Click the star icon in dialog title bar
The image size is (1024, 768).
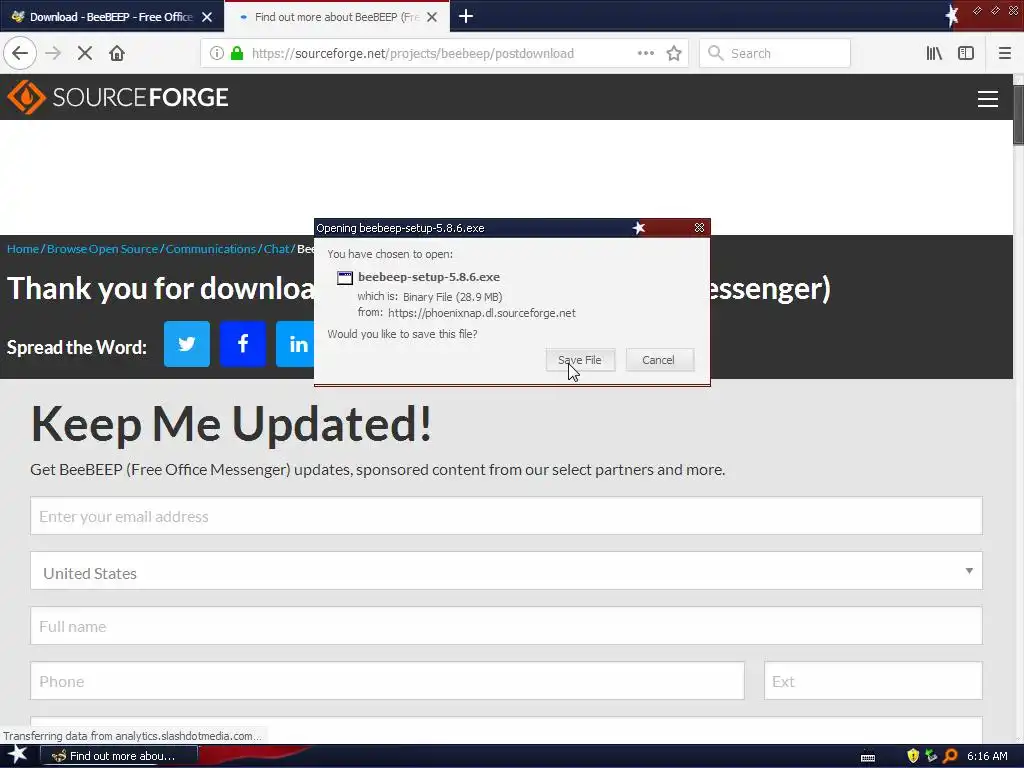click(639, 227)
